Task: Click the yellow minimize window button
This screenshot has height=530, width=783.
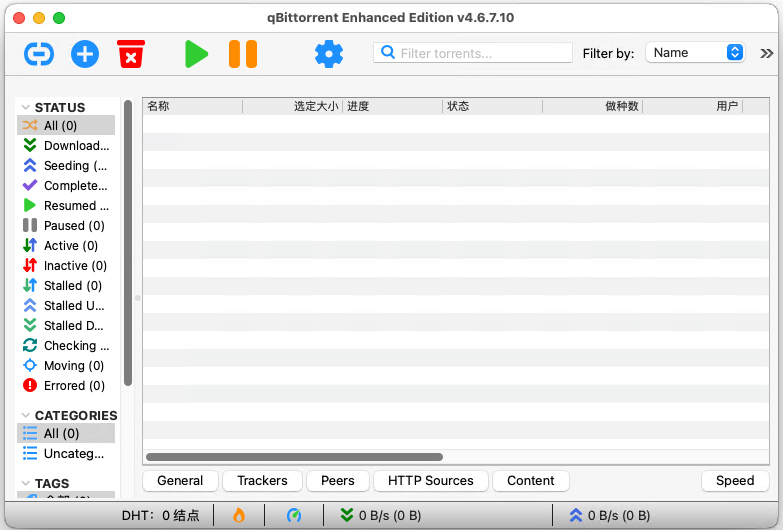Action: [39, 18]
